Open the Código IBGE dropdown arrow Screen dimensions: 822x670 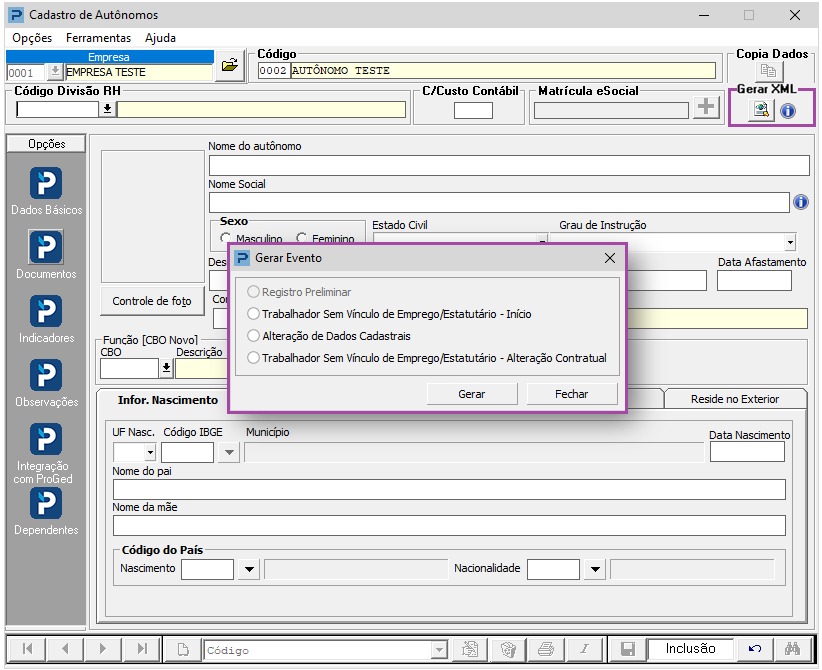229,452
